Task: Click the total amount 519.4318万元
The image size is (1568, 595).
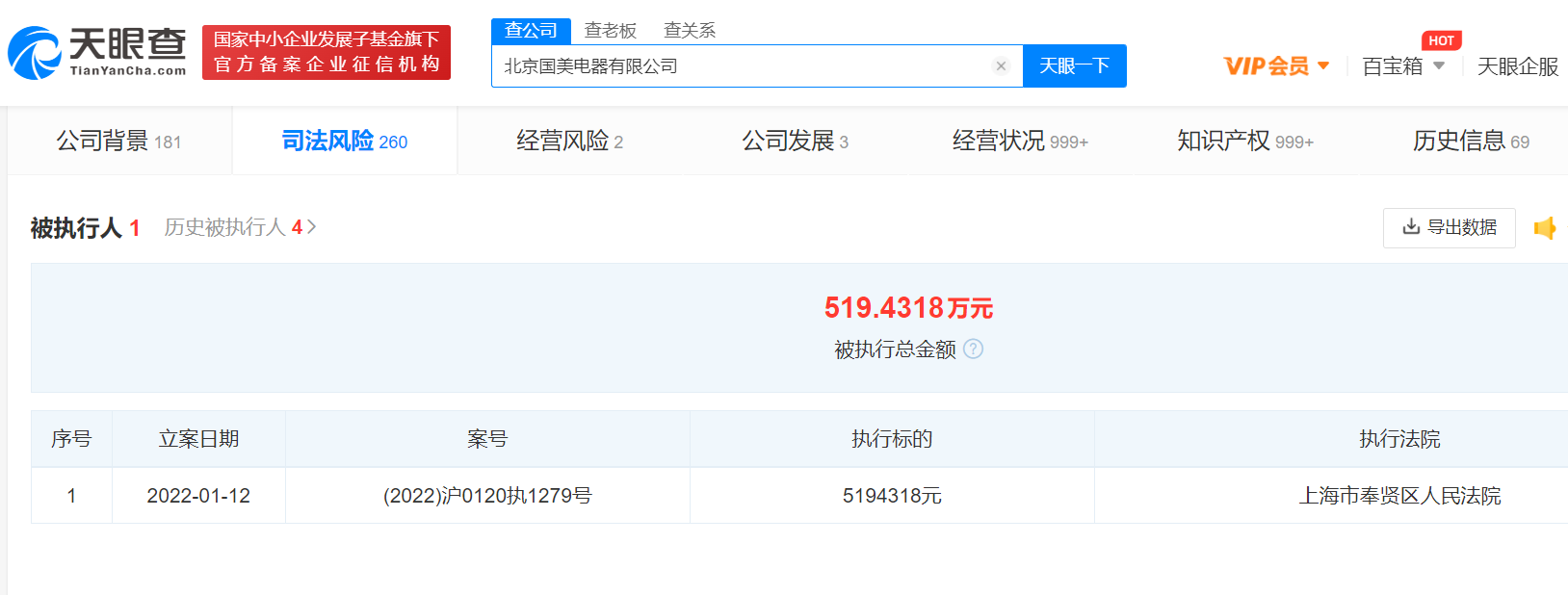Action: pyautogui.click(x=908, y=308)
